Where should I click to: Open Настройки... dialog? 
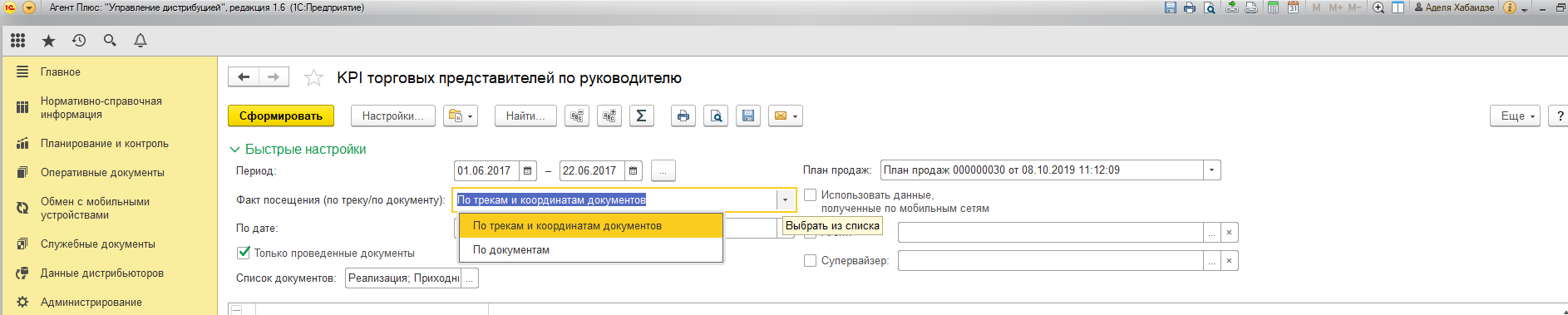click(x=392, y=116)
